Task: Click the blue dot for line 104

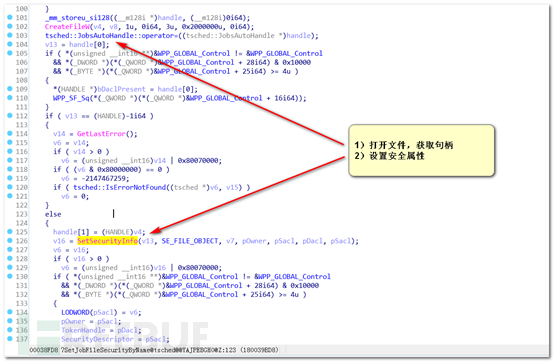Action: (10, 44)
